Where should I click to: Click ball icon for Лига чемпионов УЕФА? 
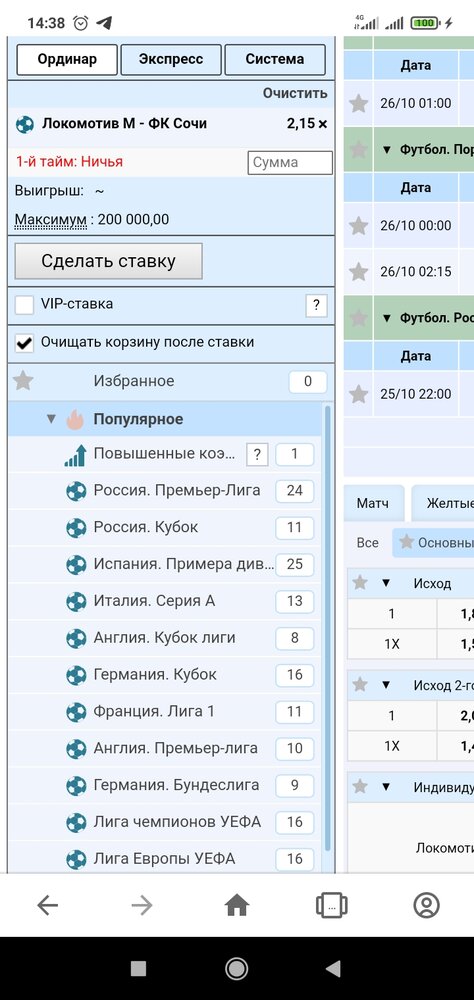(76, 822)
